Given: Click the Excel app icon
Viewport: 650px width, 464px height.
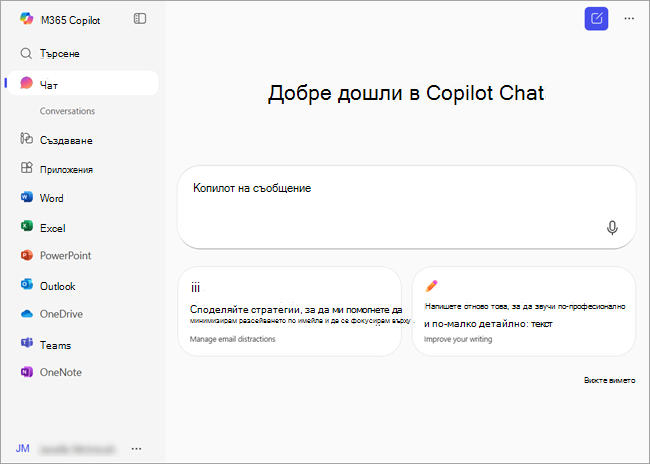Looking at the screenshot, I should 27,226.
